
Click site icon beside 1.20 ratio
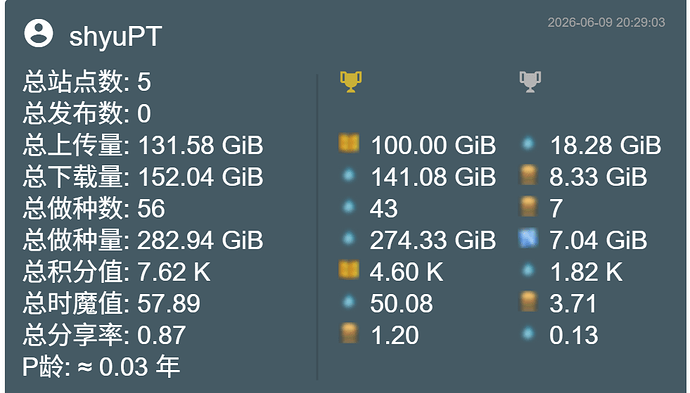349,333
